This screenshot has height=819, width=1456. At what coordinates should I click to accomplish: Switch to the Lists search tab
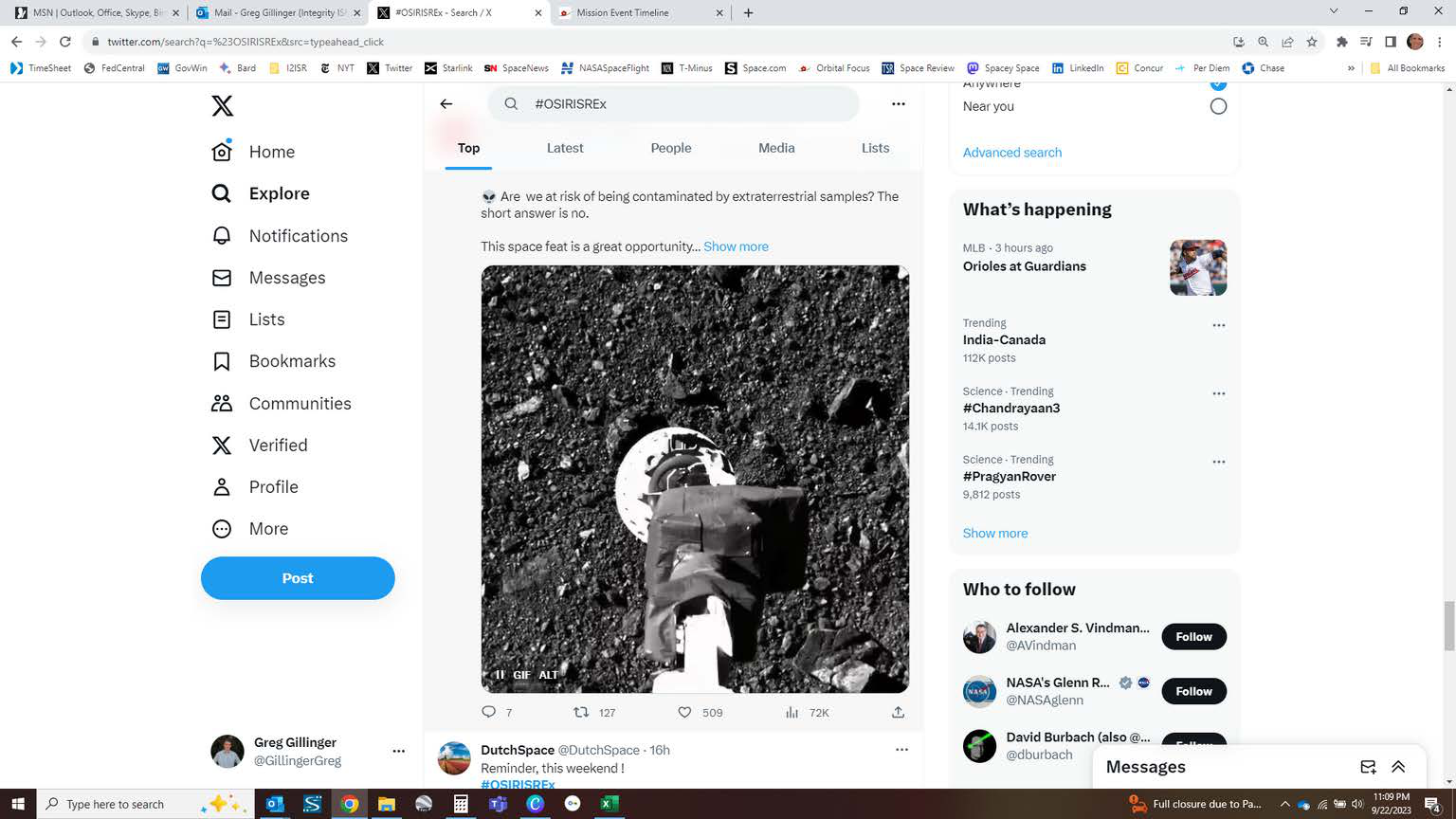coord(875,148)
